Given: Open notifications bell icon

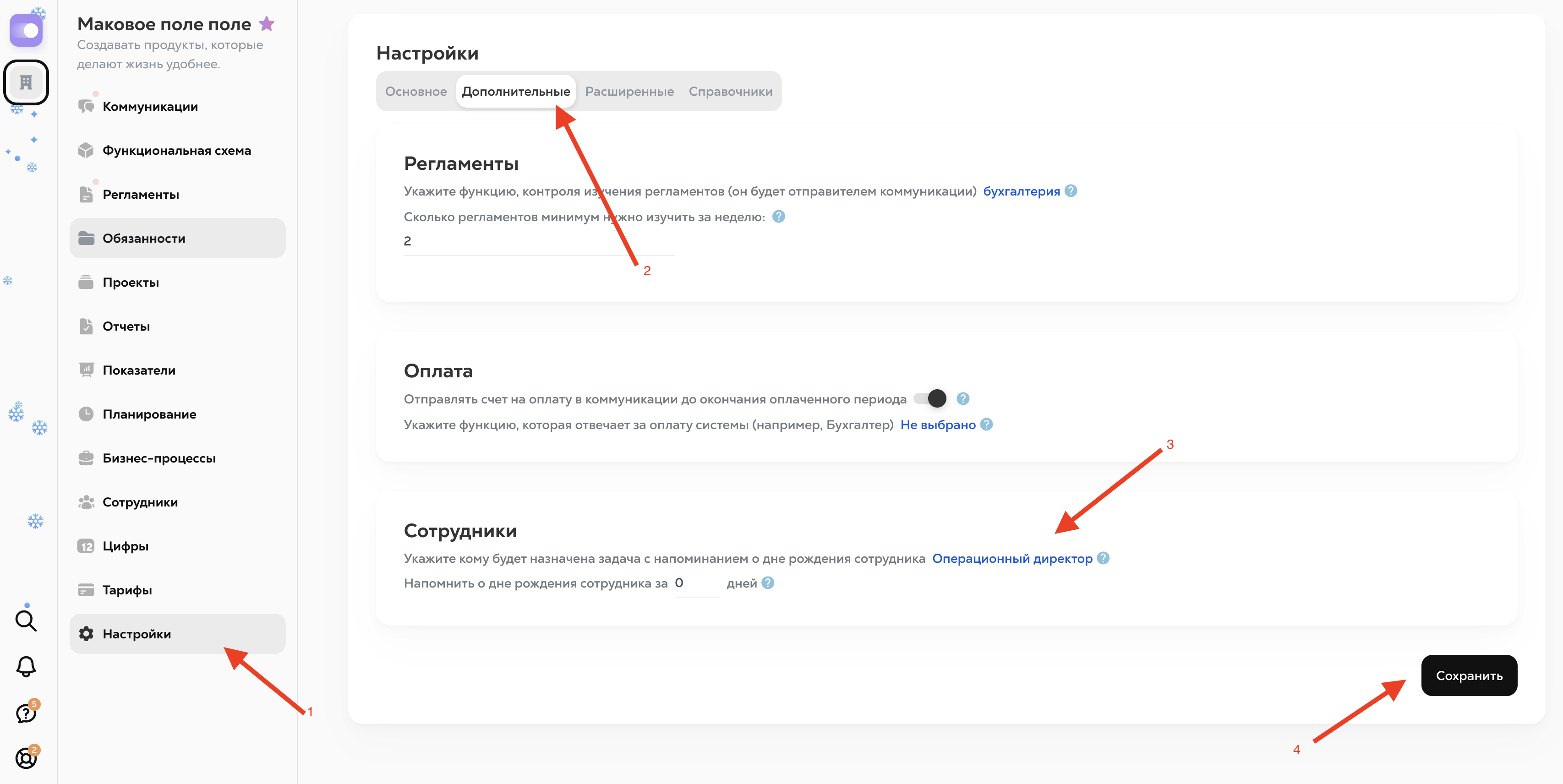Looking at the screenshot, I should click(x=26, y=666).
